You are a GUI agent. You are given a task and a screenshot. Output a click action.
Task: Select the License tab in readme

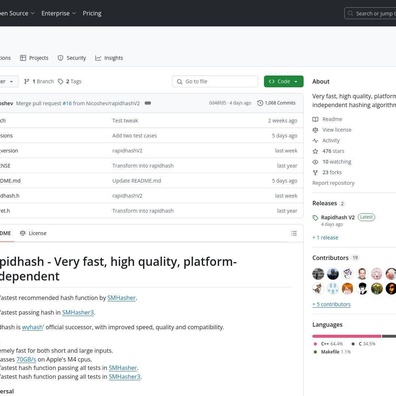point(33,233)
